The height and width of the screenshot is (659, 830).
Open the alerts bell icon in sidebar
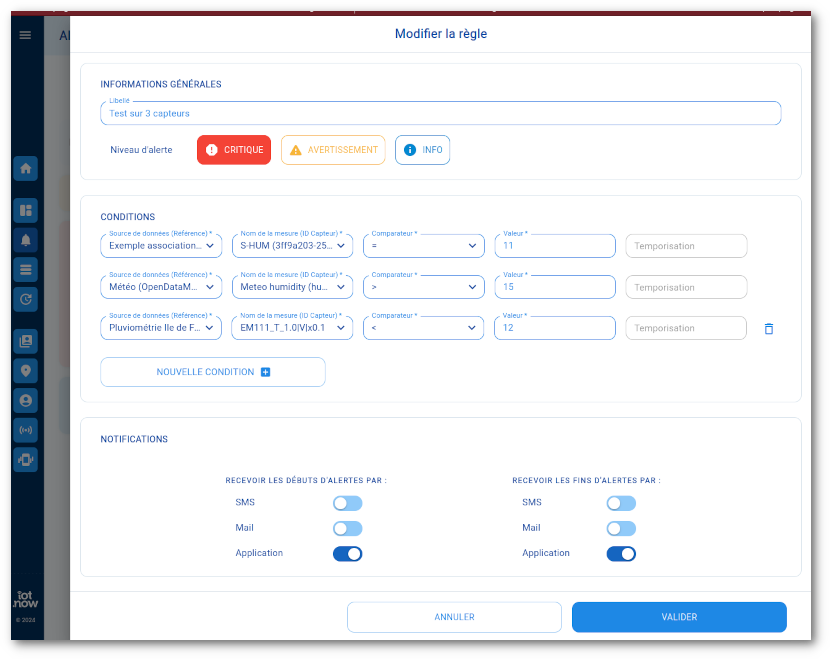point(25,239)
